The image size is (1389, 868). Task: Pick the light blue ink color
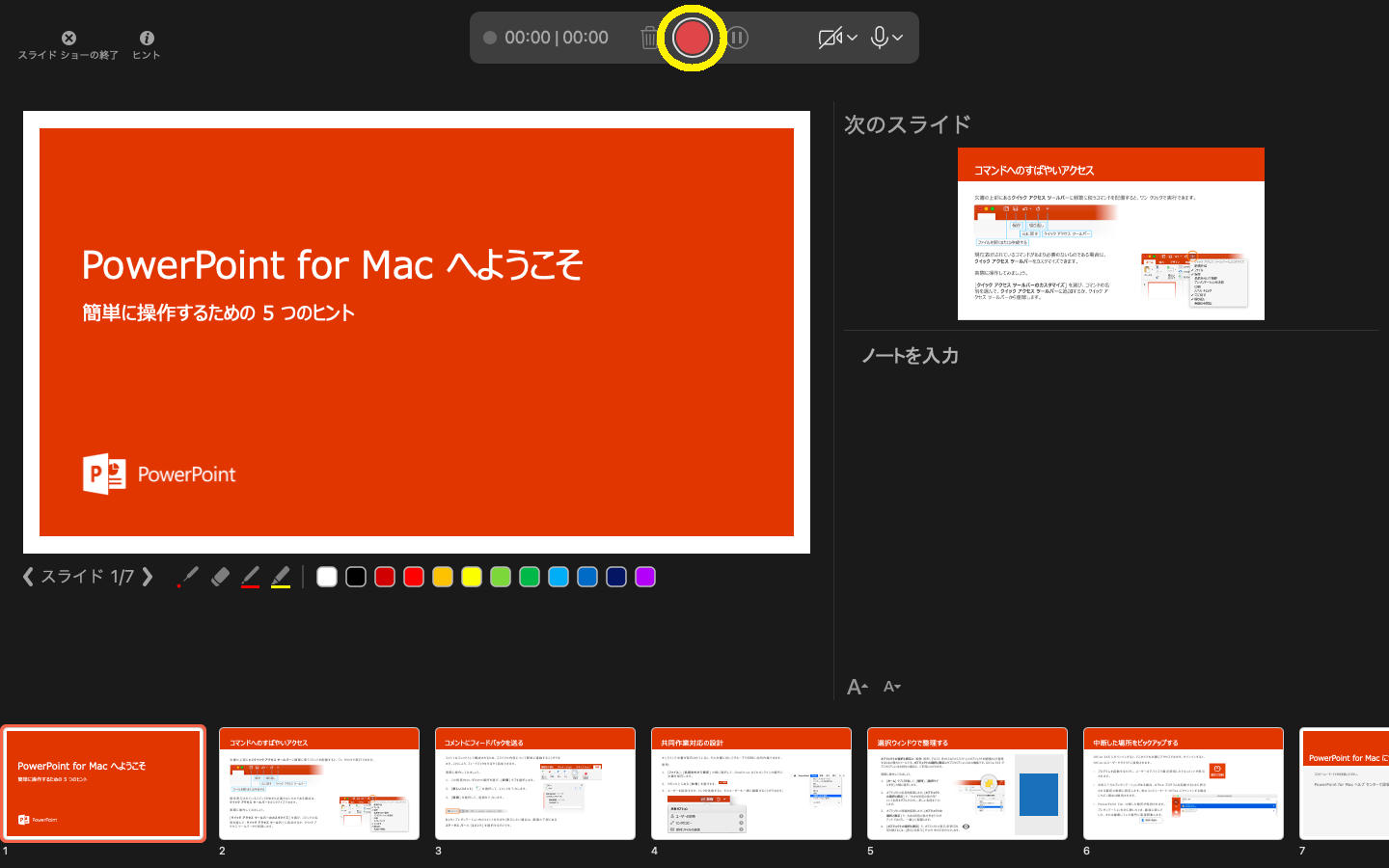click(558, 577)
